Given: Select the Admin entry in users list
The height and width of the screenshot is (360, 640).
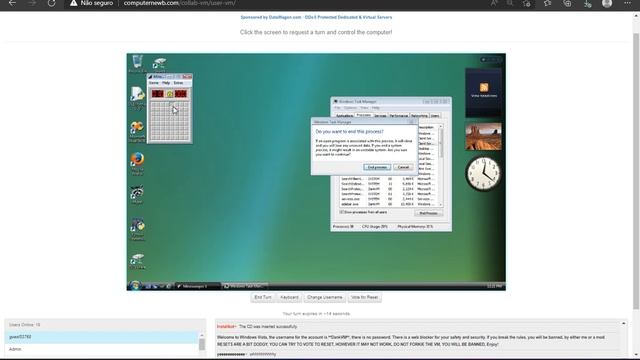Looking at the screenshot, I should (102, 349).
